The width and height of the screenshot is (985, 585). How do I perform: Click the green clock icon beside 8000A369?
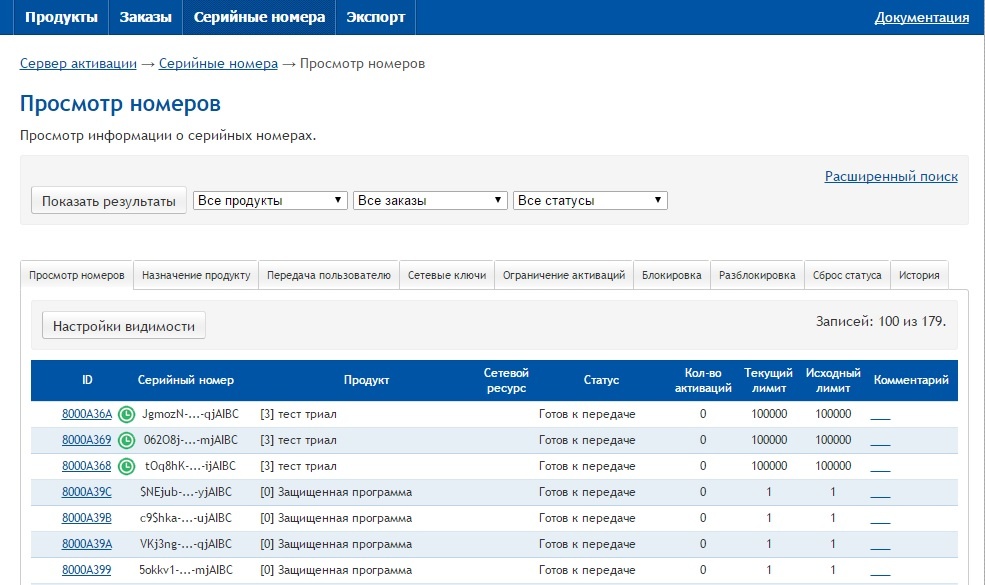point(126,440)
